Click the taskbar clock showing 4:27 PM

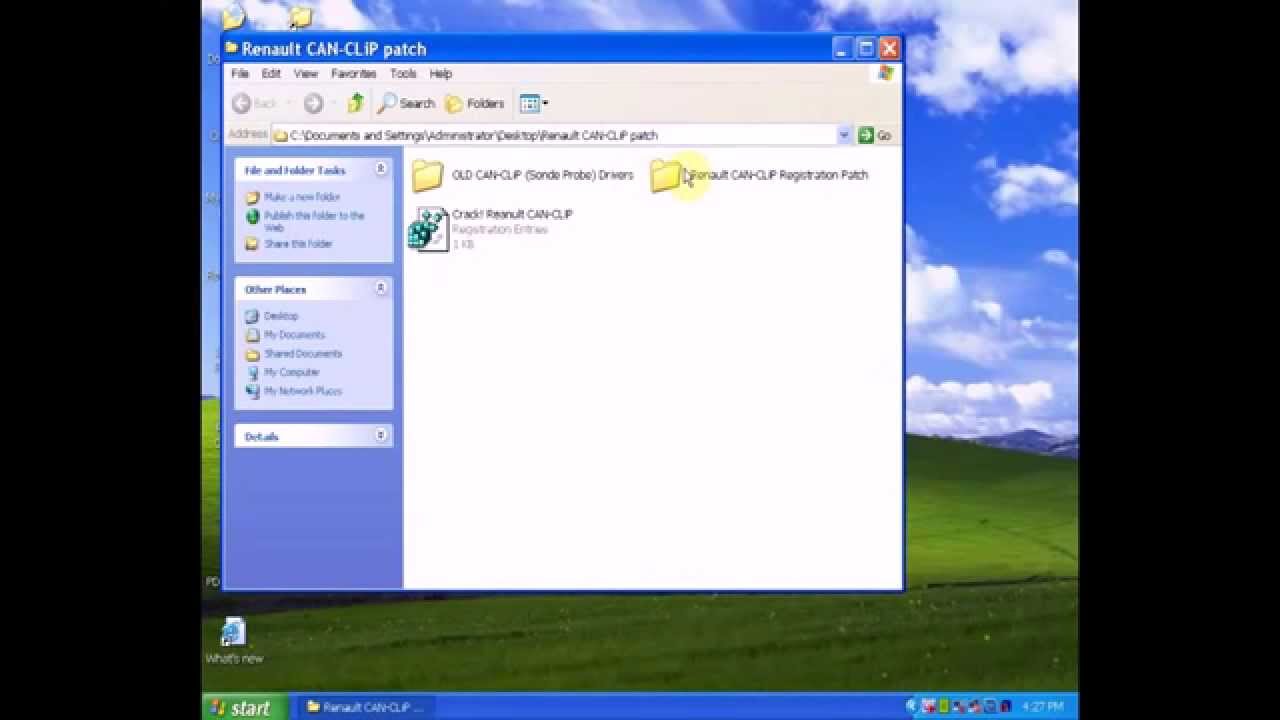pyautogui.click(x=1042, y=707)
